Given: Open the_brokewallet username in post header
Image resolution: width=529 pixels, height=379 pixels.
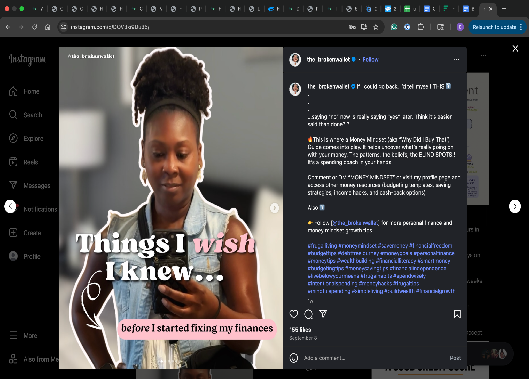Looking at the screenshot, I should point(328,60).
